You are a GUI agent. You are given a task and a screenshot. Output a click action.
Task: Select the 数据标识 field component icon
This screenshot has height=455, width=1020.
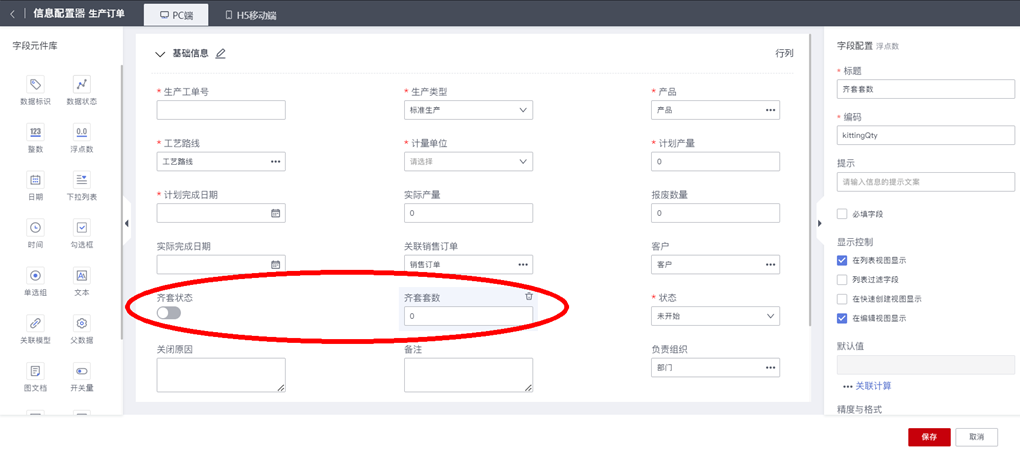pyautogui.click(x=35, y=85)
